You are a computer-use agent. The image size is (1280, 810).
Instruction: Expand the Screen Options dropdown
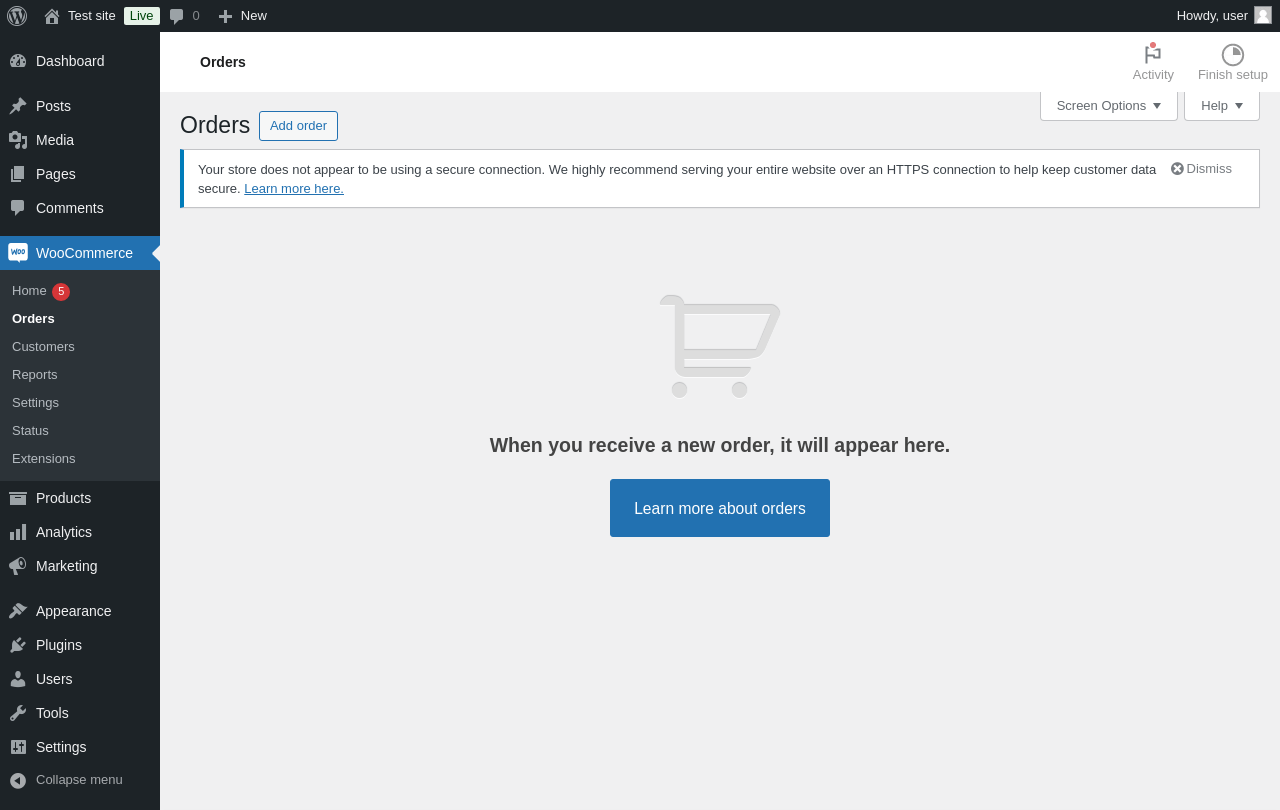tap(1109, 106)
